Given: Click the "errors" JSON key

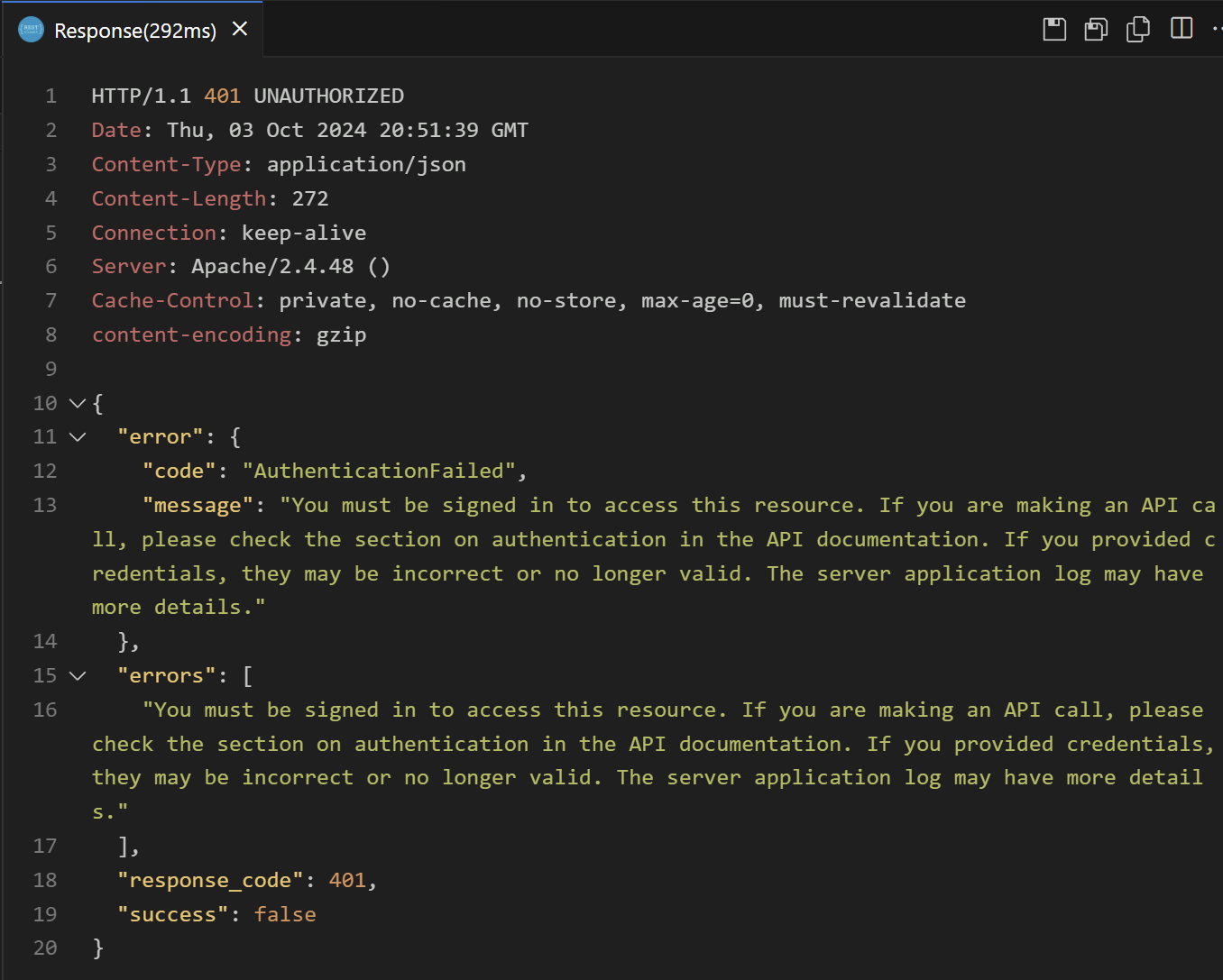Looking at the screenshot, I should pos(167,675).
